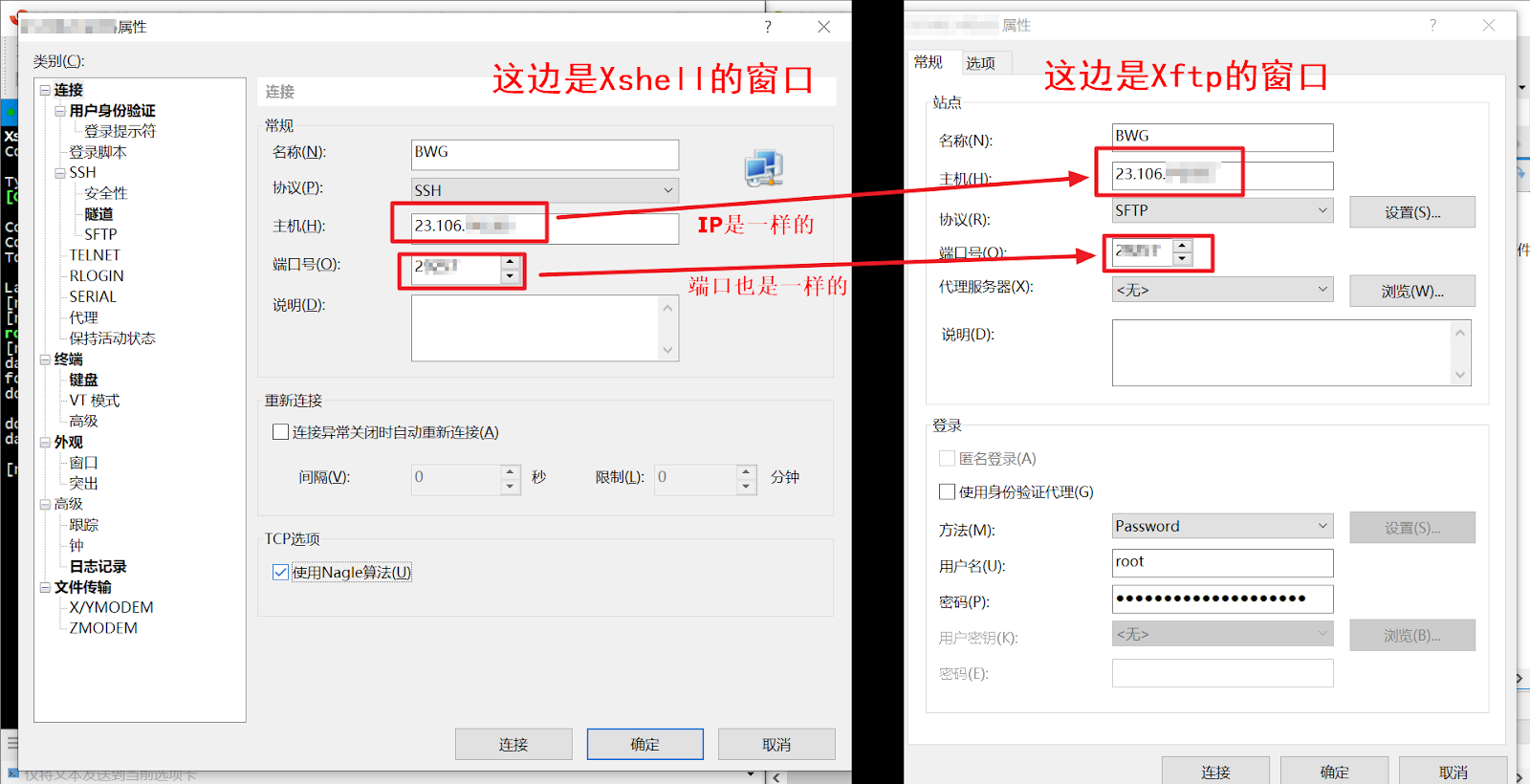The width and height of the screenshot is (1530, 784).
Task: Enable auto reconnect on abnormal close checkbox
Action: click(x=281, y=432)
